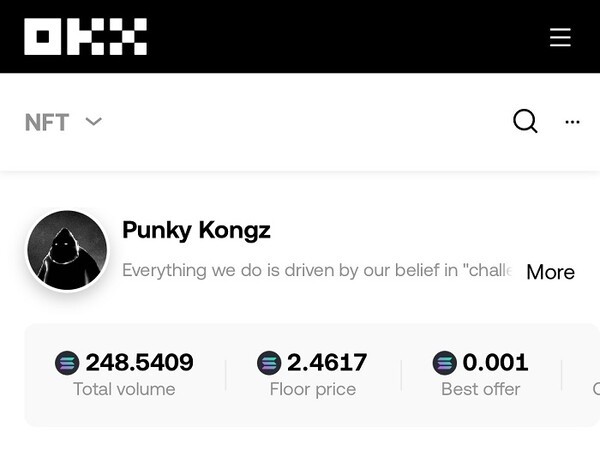This screenshot has height=451, width=600.
Task: Open the hamburger menu
Action: [x=560, y=37]
